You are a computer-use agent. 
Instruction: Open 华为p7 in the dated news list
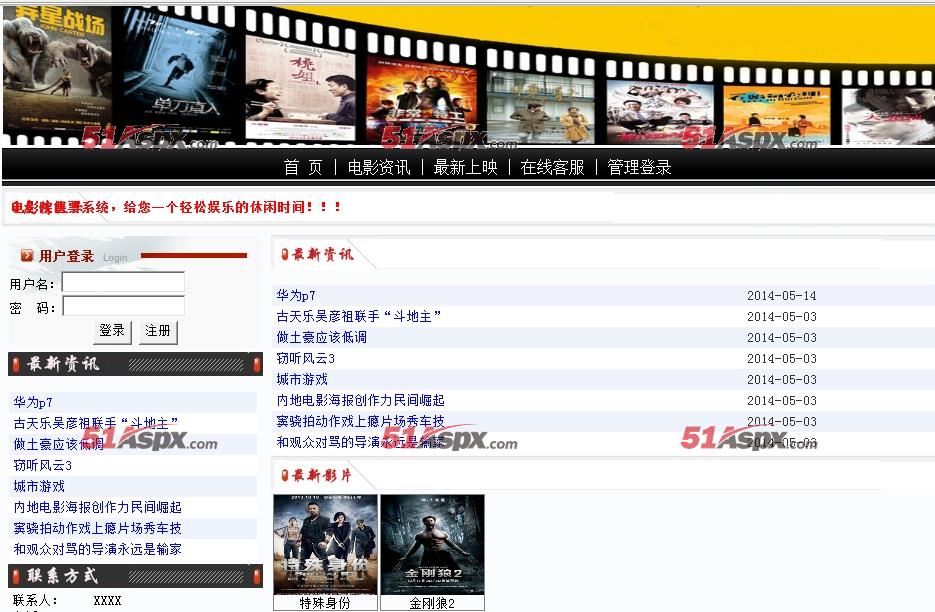coord(296,295)
